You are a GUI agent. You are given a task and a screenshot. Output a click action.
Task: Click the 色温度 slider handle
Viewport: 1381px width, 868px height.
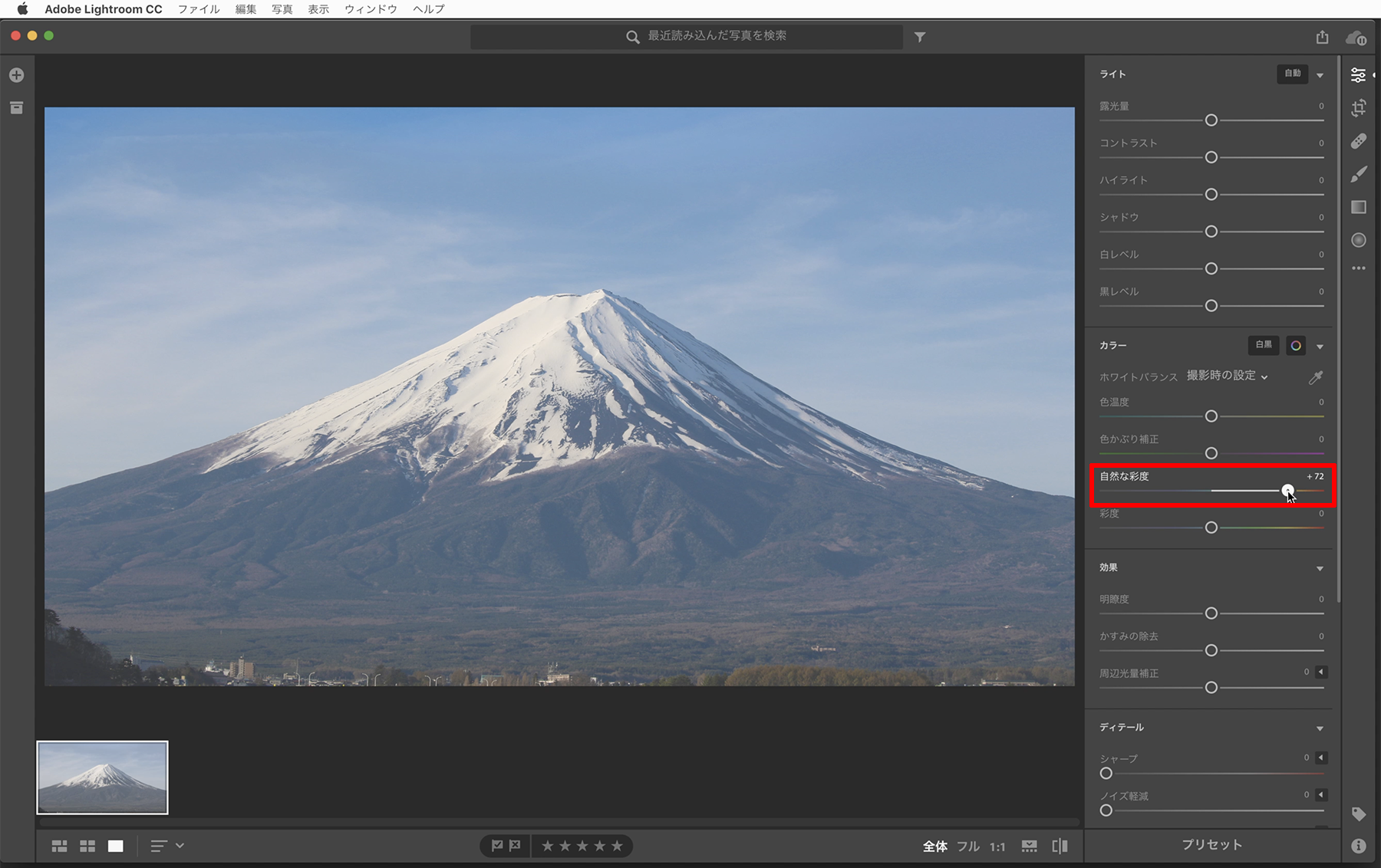[1211, 416]
